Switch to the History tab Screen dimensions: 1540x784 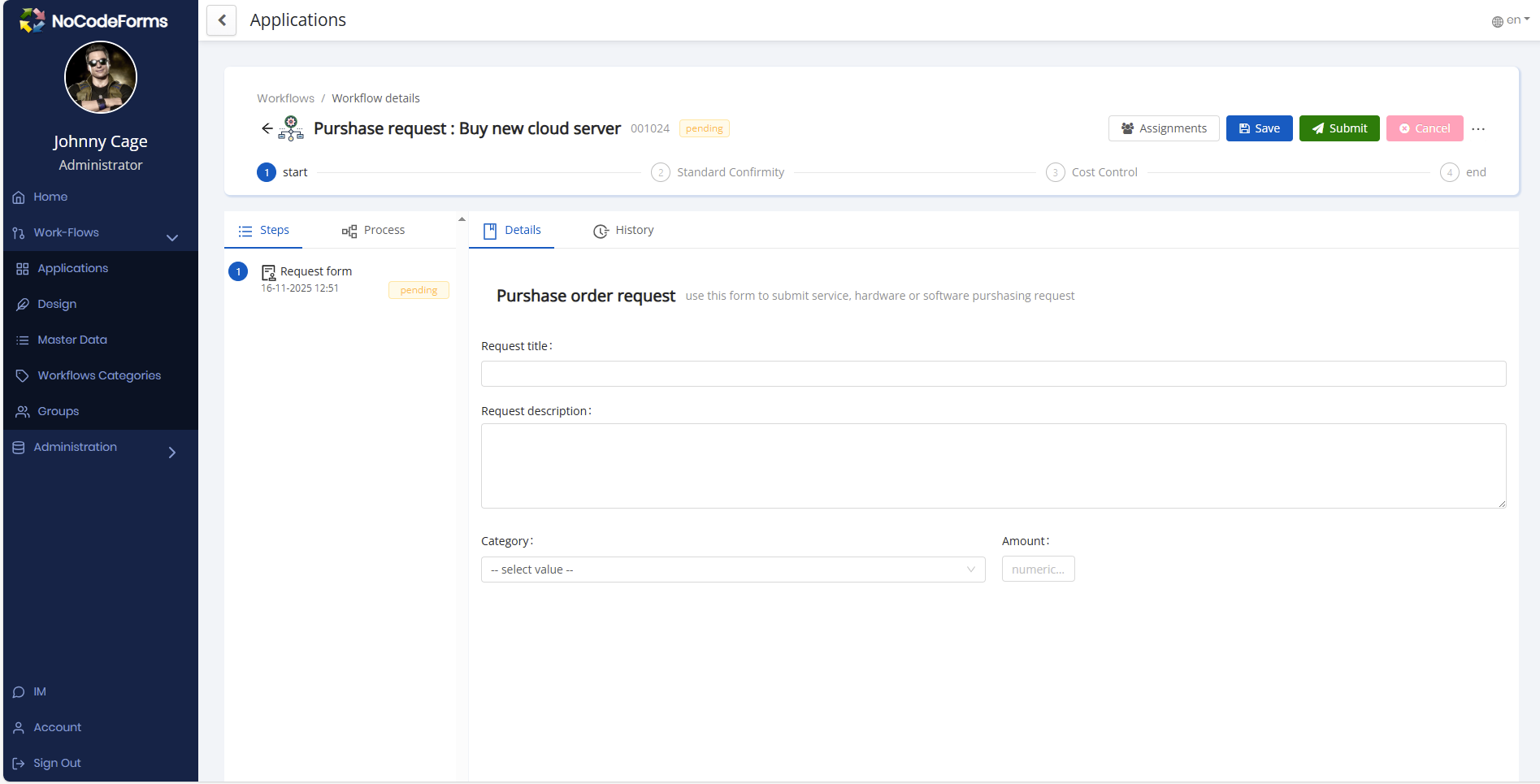(624, 231)
